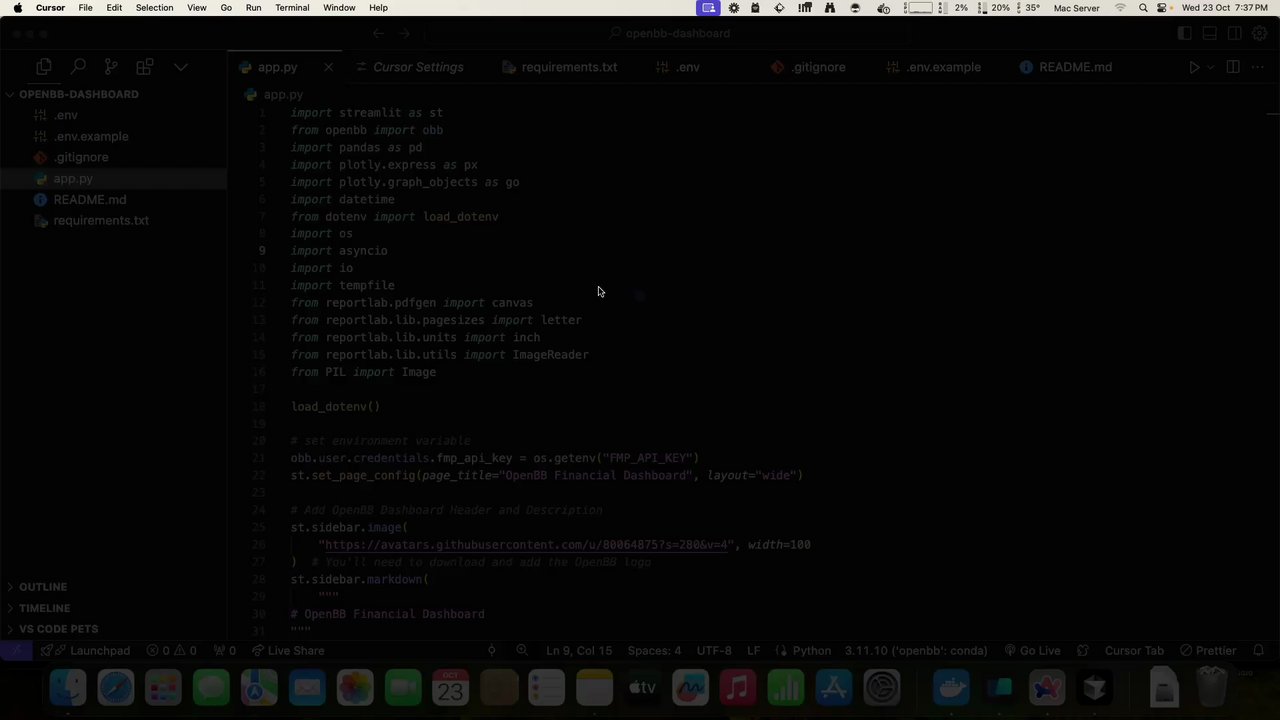This screenshot has width=1280, height=720.
Task: Open .env.example in the explorer
Action: click(91, 136)
